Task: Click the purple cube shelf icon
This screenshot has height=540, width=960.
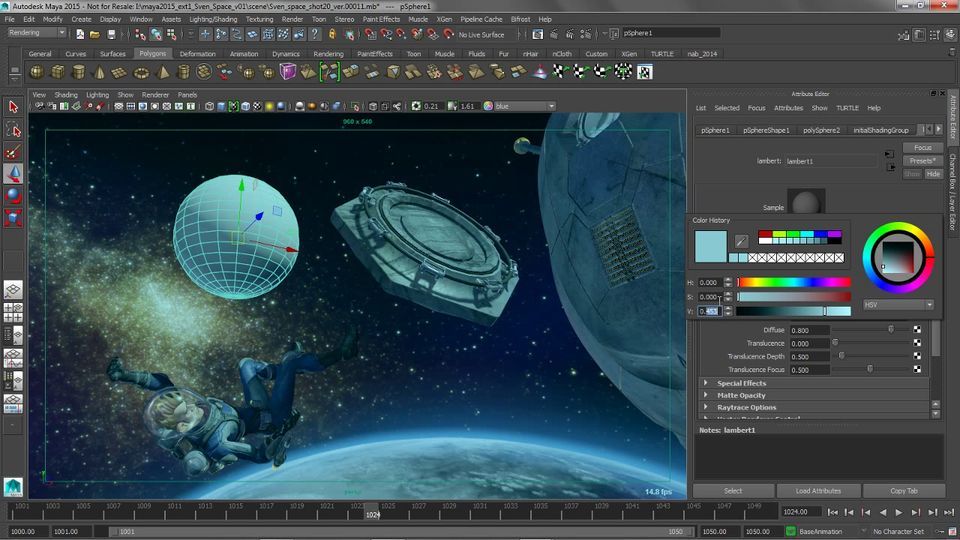Action: point(287,72)
